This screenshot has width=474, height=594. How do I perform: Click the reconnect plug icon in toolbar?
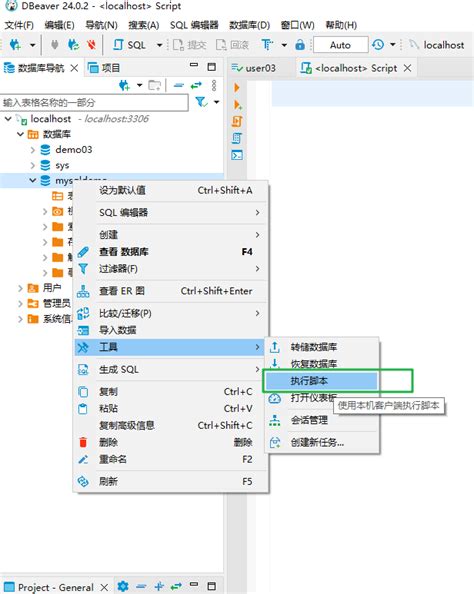pyautogui.click(x=73, y=45)
